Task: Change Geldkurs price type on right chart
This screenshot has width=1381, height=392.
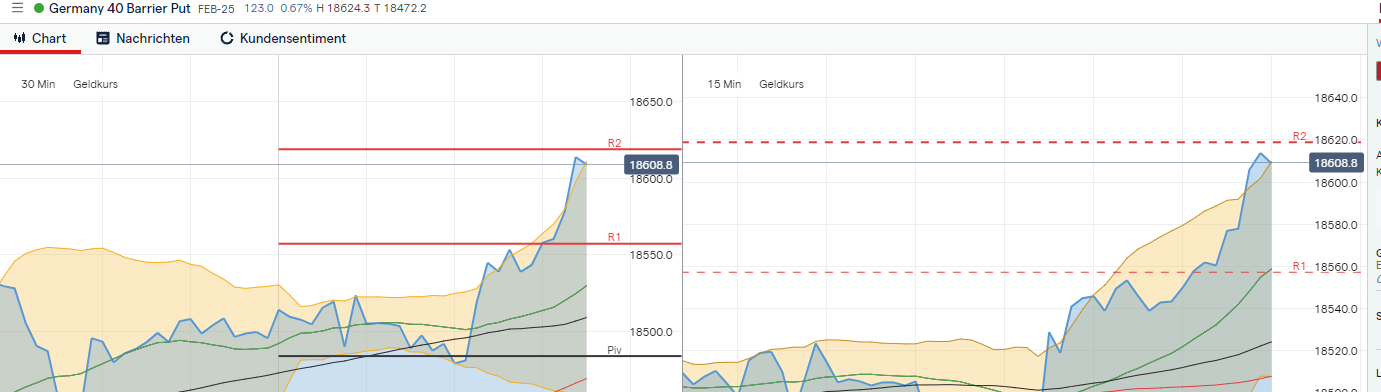Action: click(781, 84)
